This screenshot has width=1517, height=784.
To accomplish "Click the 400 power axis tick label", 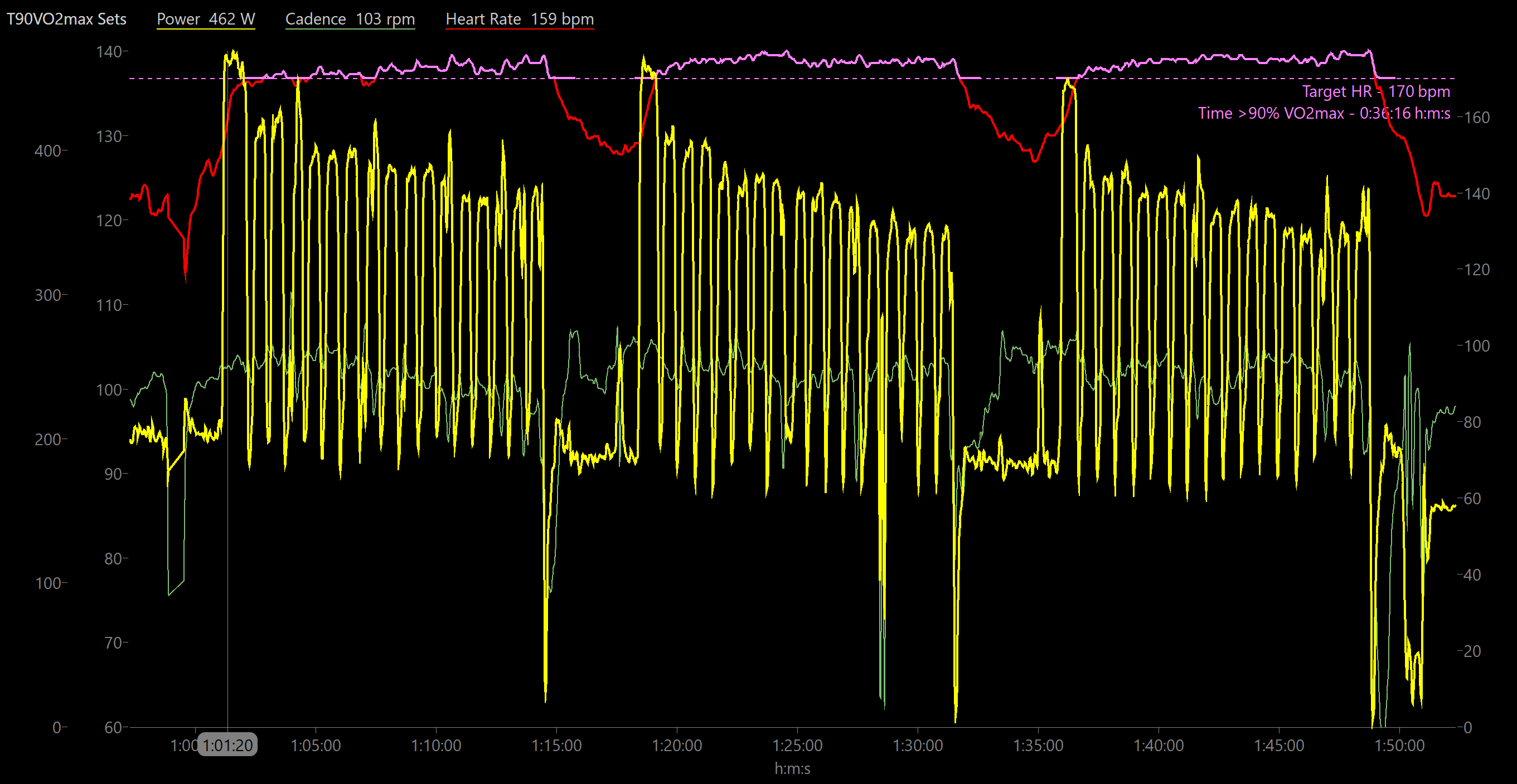I will tap(49, 150).
